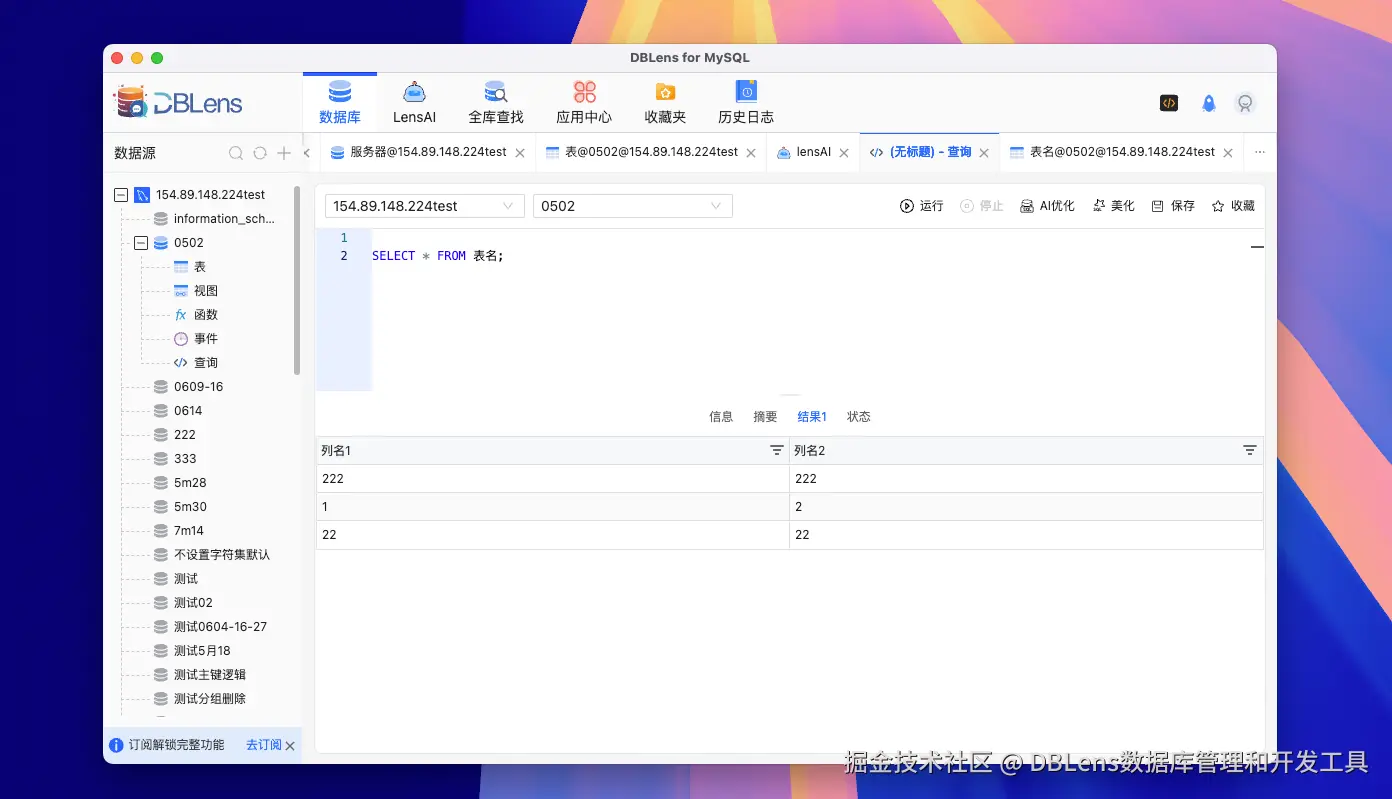1392x799 pixels.
Task: Select the 测试主键逻辑 database
Action: point(200,675)
